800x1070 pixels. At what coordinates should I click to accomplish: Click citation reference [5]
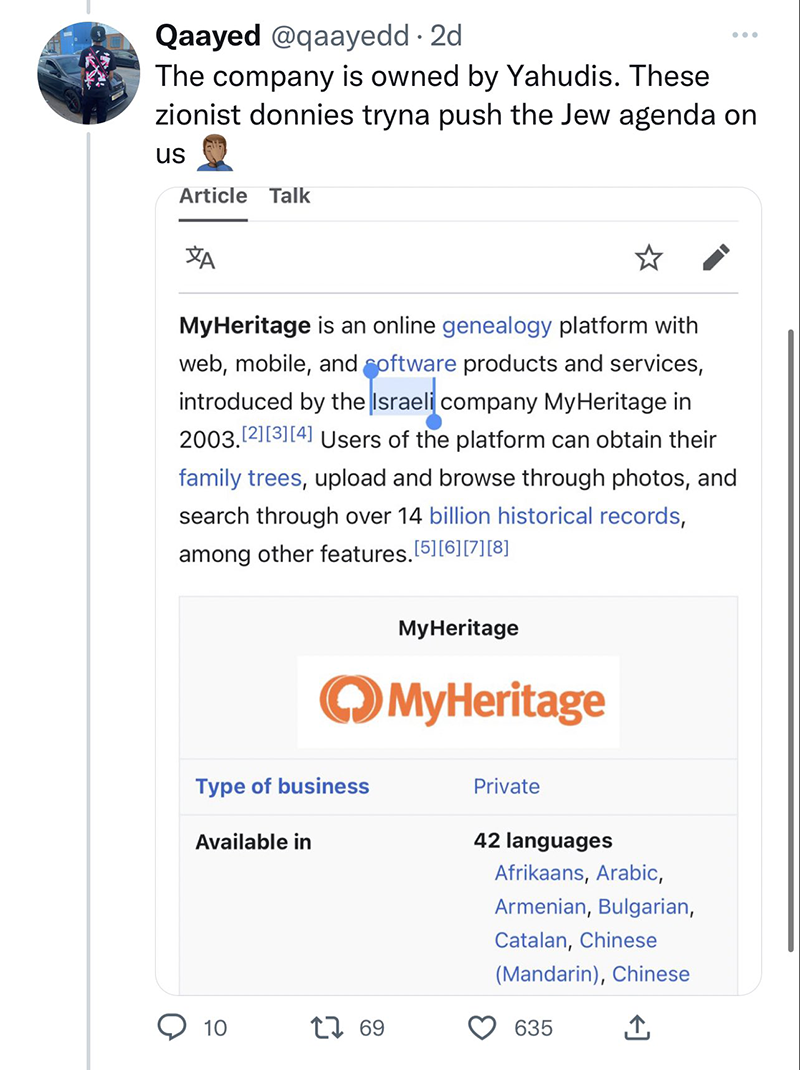click(425, 547)
